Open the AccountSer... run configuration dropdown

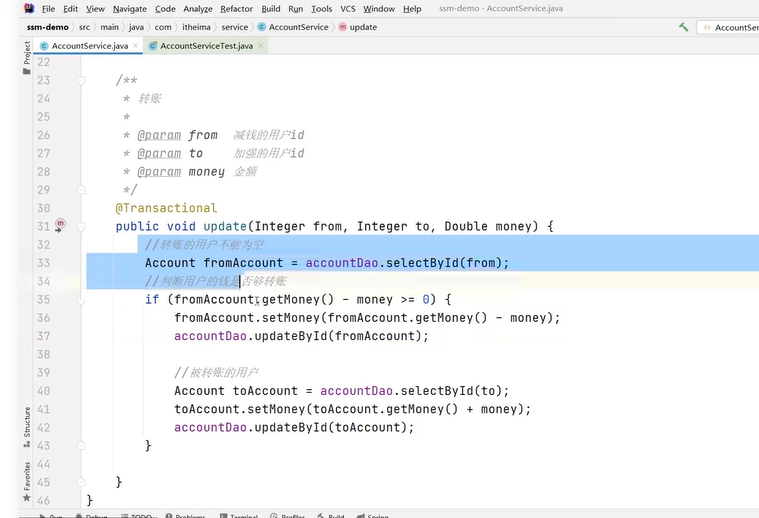tap(730, 28)
